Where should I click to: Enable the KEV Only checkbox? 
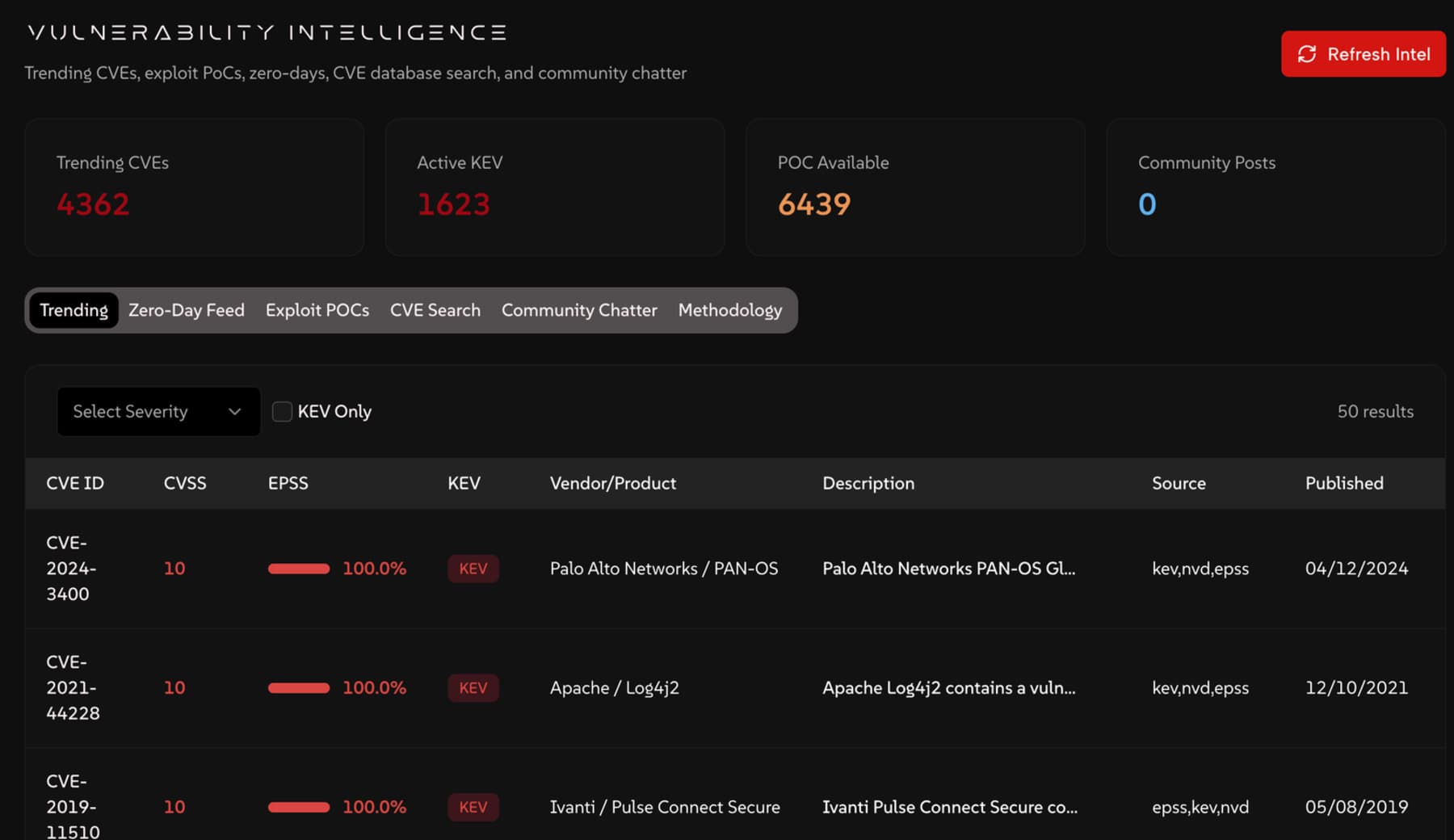click(282, 412)
